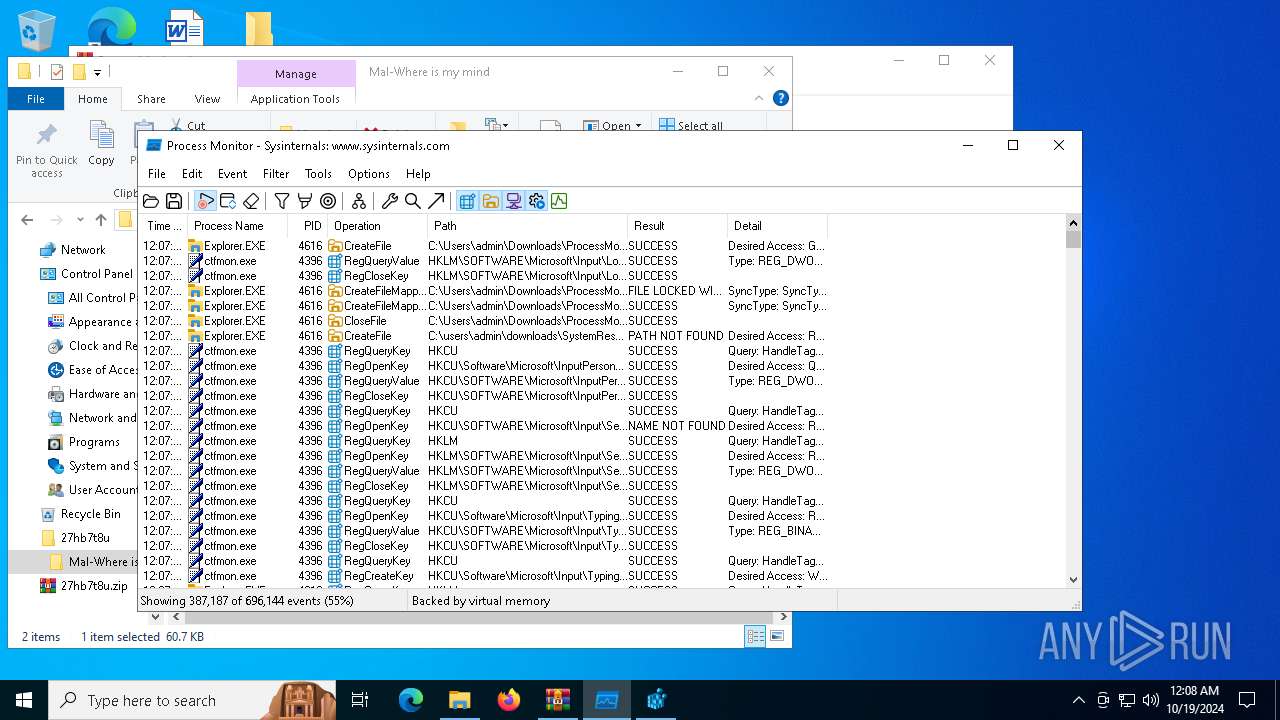This screenshot has height=720, width=1280.
Task: Toggle event capture in Process Monitor
Action: pyautogui.click(x=206, y=201)
